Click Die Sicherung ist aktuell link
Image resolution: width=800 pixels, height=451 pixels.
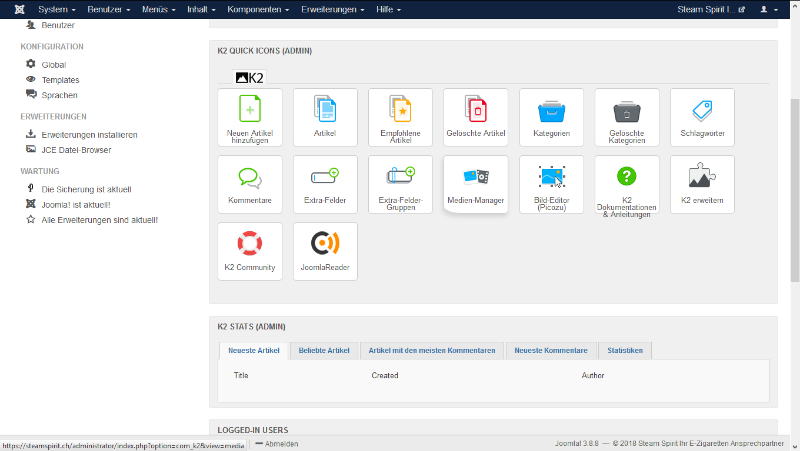(x=86, y=189)
